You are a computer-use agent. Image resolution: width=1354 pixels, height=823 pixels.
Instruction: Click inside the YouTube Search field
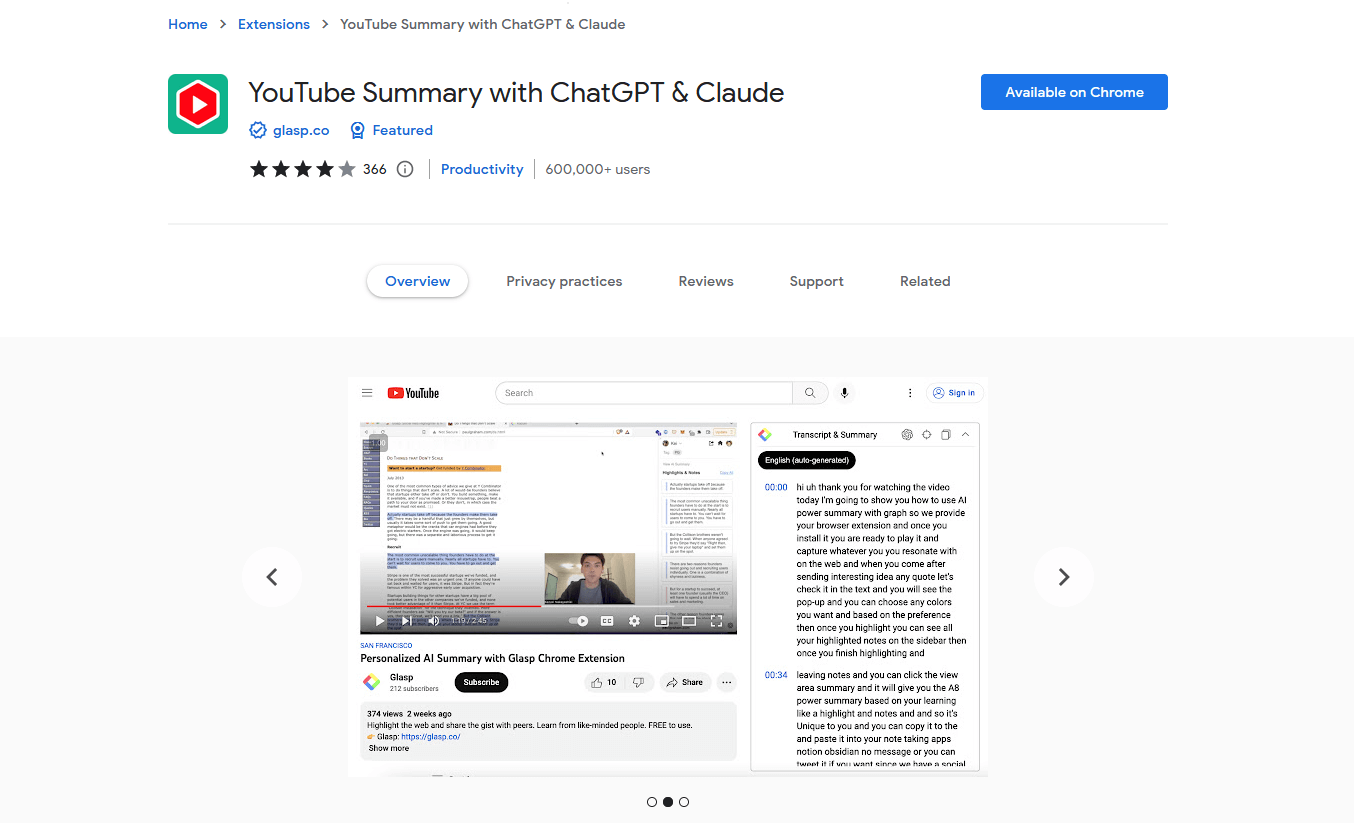[644, 393]
